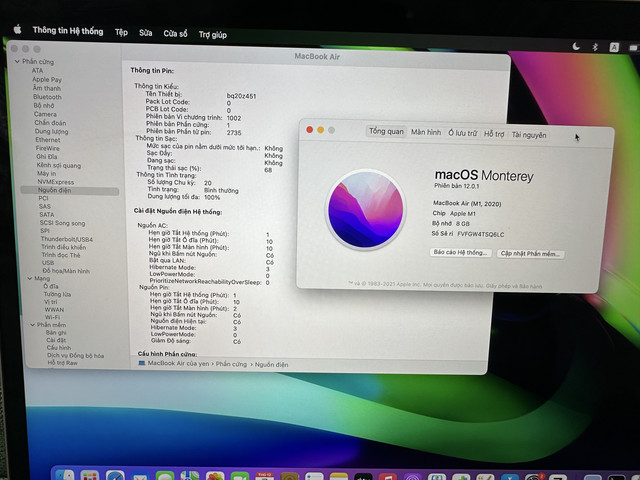Viewport: 640px width, 480px height.
Task: Select Dịch vụ Đồng bộ hóa in sidebar
Action: (76, 355)
